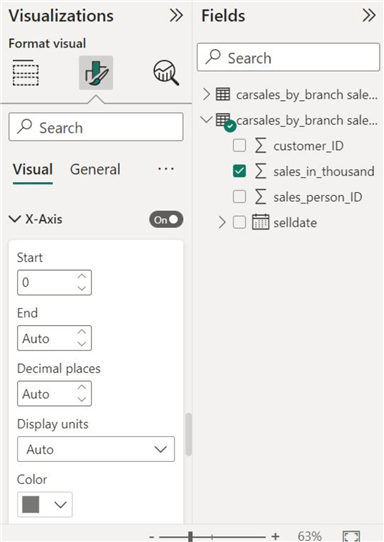The image size is (384, 542).
Task: Click the 63% zoom level text
Action: 309,536
